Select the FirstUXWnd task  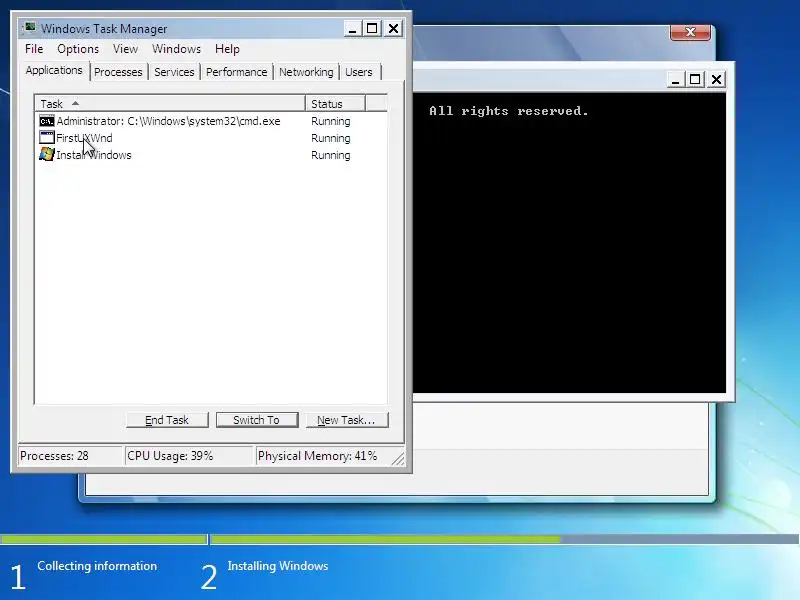pyautogui.click(x=211, y=138)
